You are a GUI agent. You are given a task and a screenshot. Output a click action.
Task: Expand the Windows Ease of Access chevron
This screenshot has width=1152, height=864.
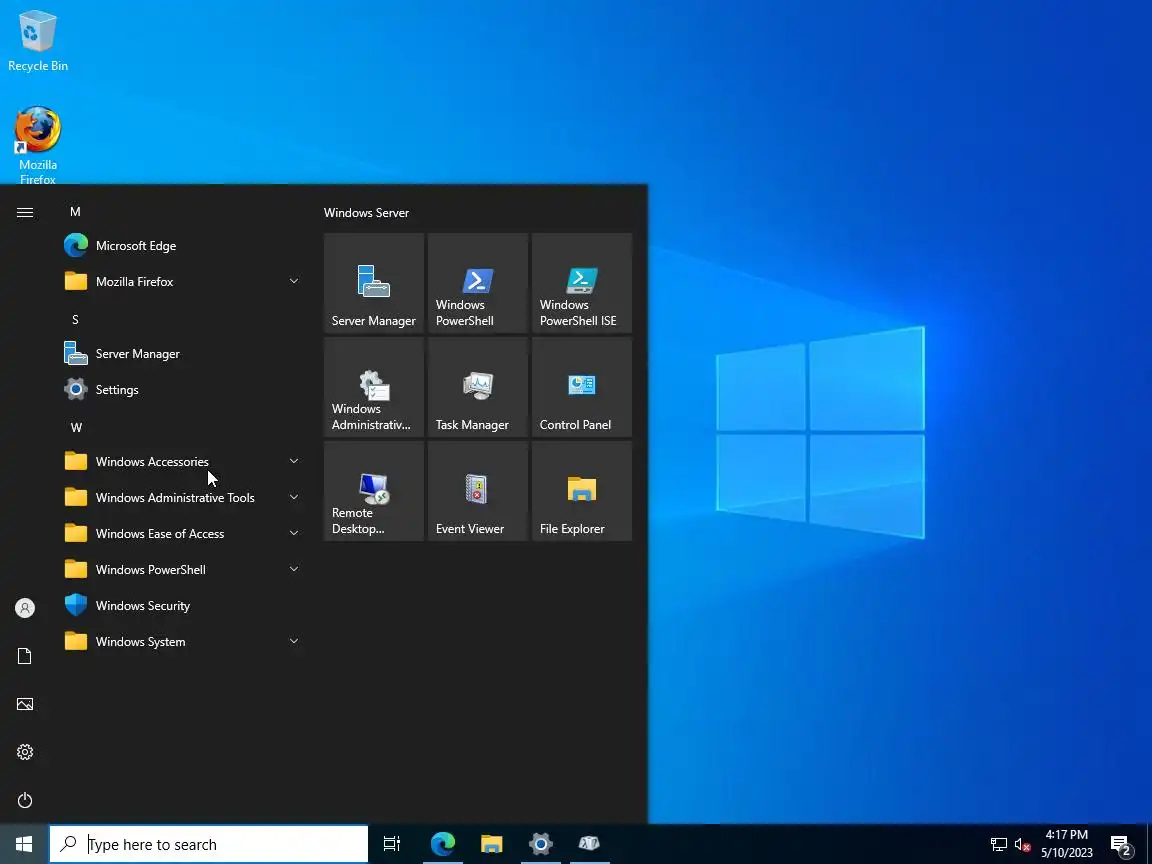[x=294, y=533]
